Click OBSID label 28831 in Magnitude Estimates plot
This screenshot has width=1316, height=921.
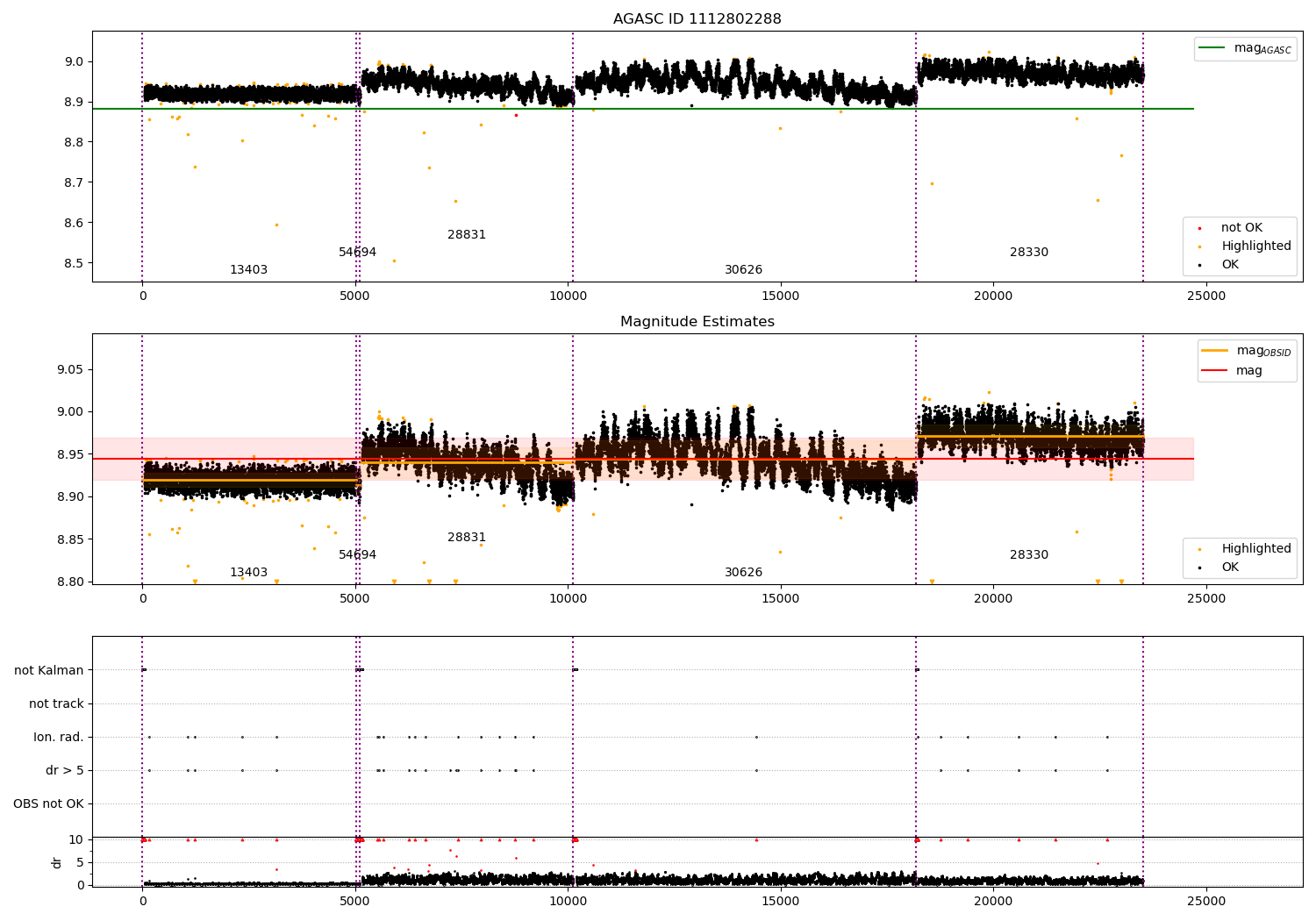pyautogui.click(x=467, y=538)
